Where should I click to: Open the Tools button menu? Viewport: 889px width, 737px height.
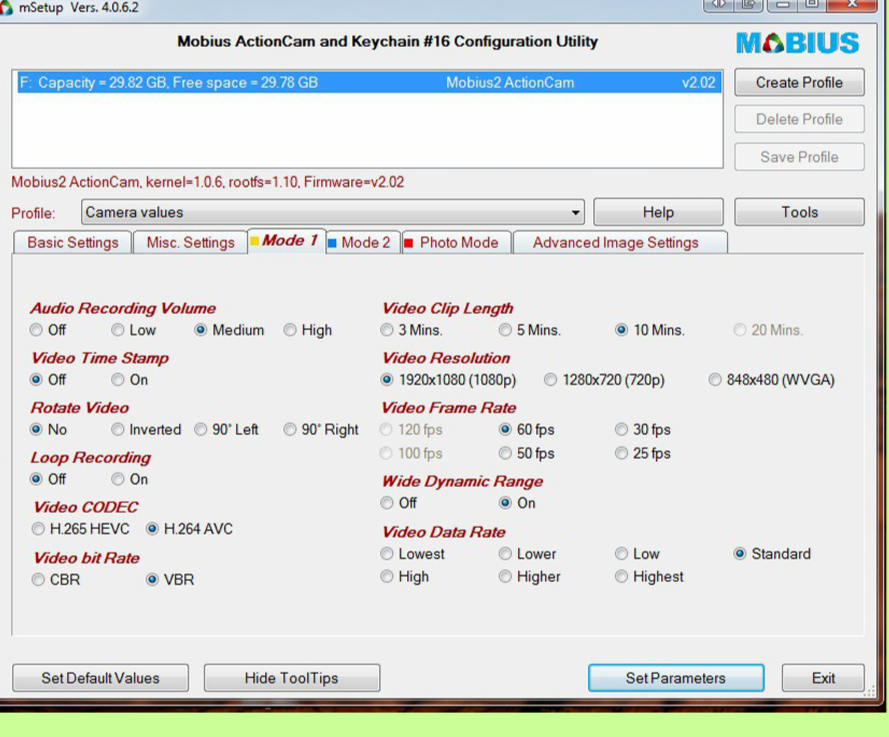pos(799,212)
